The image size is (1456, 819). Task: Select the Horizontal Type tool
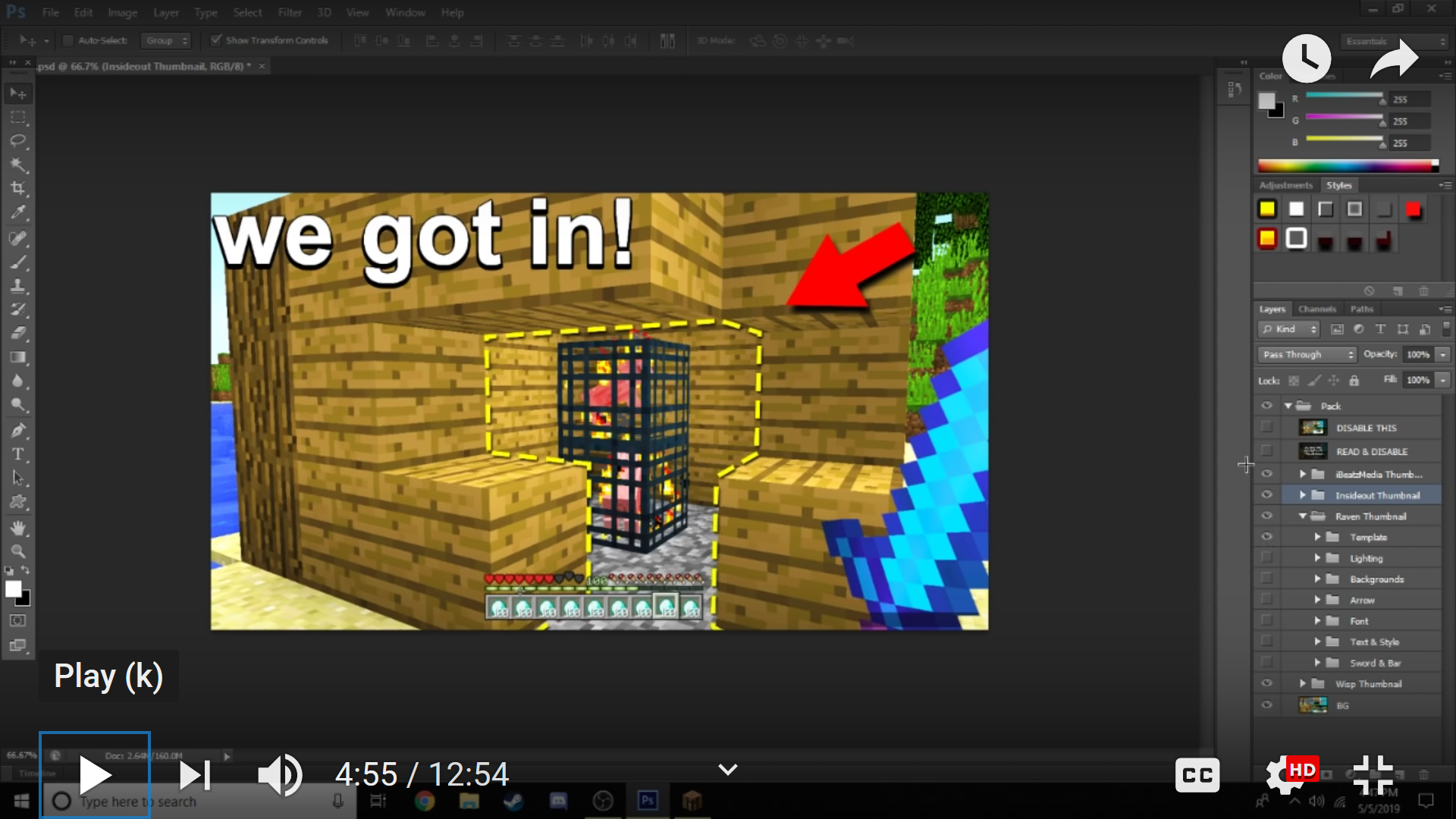click(18, 454)
